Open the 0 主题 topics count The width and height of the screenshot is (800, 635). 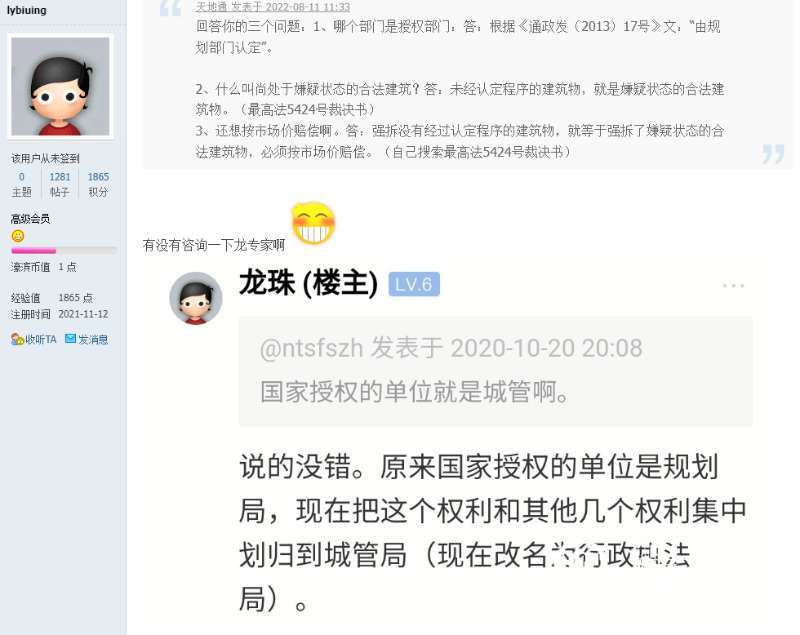point(21,184)
